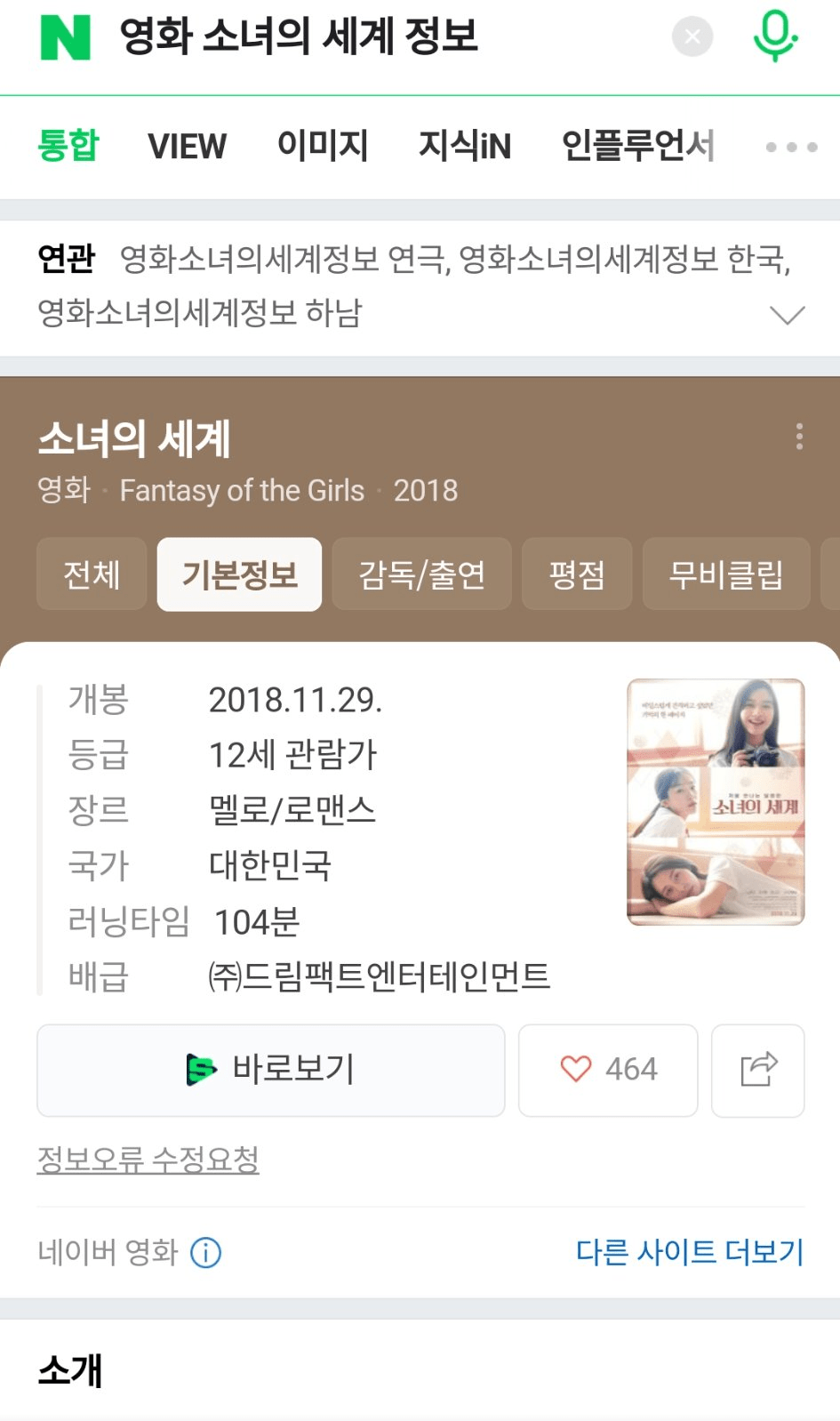This screenshot has height=1421, width=840.
Task: Like the movie with heart 464
Action: 608,1070
